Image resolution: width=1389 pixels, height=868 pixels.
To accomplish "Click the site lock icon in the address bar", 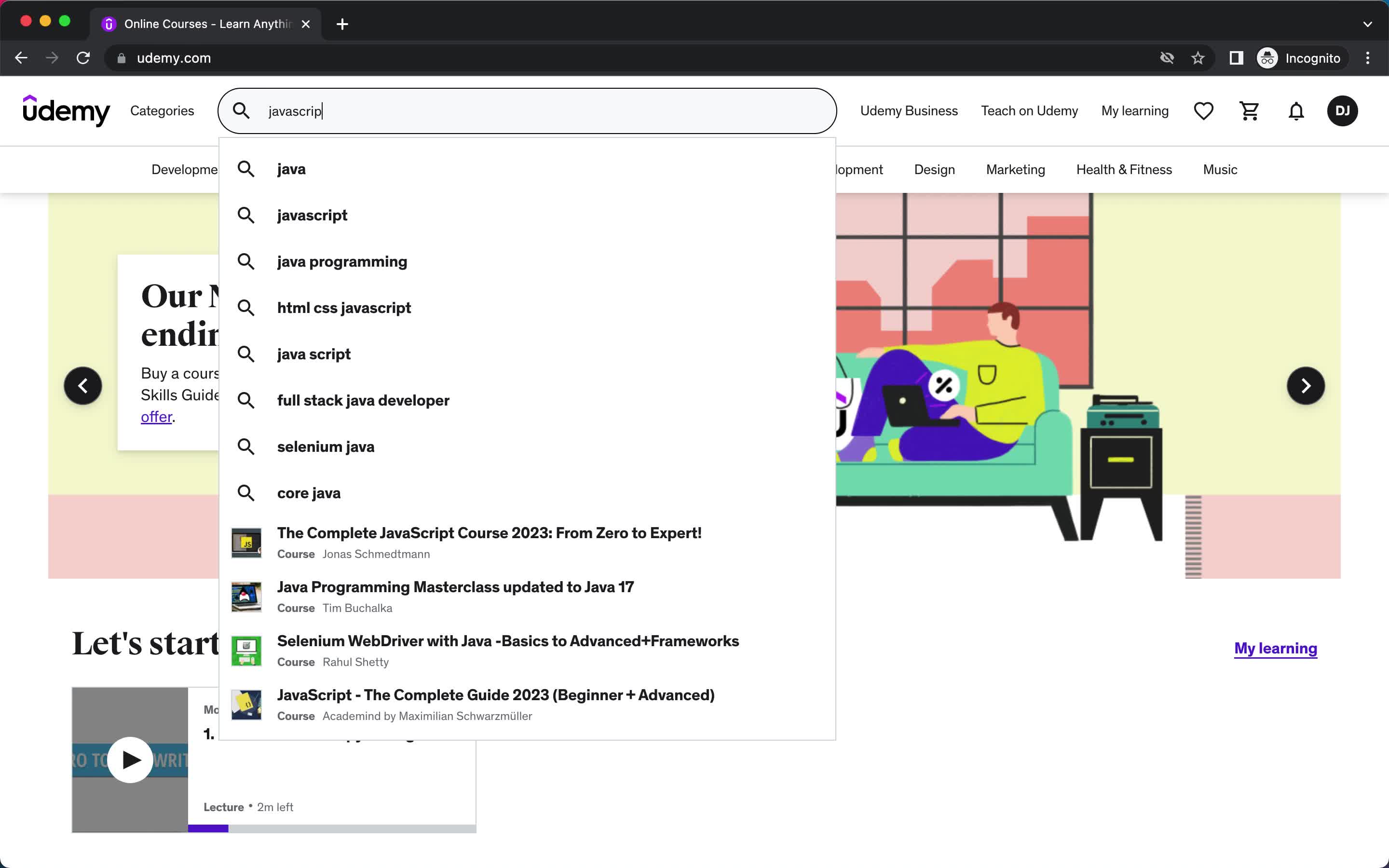I will 121,58.
